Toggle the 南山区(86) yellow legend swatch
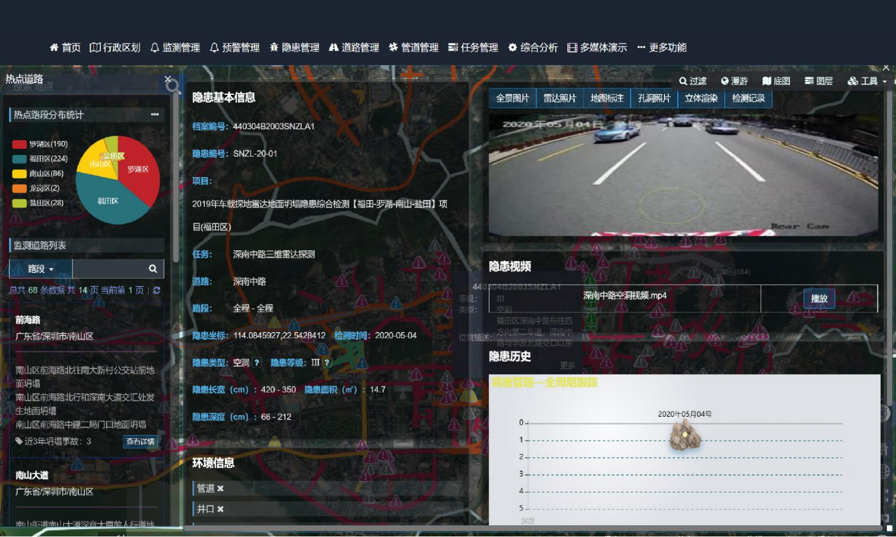 point(19,174)
